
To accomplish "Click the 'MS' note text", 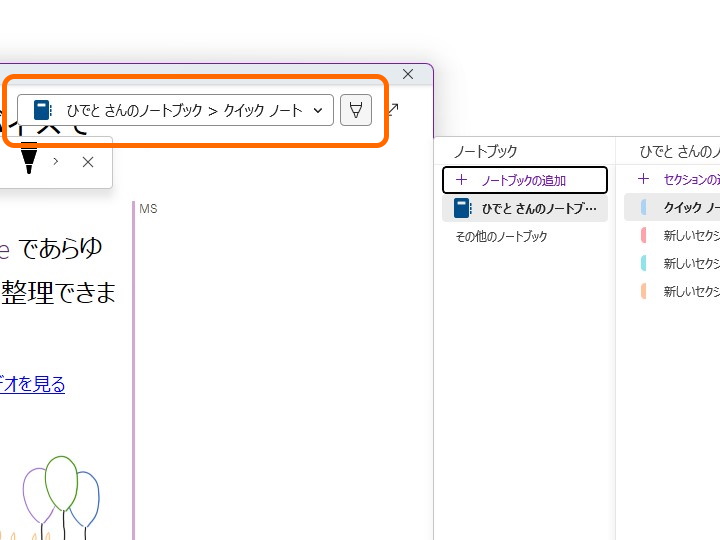I will coord(148,209).
